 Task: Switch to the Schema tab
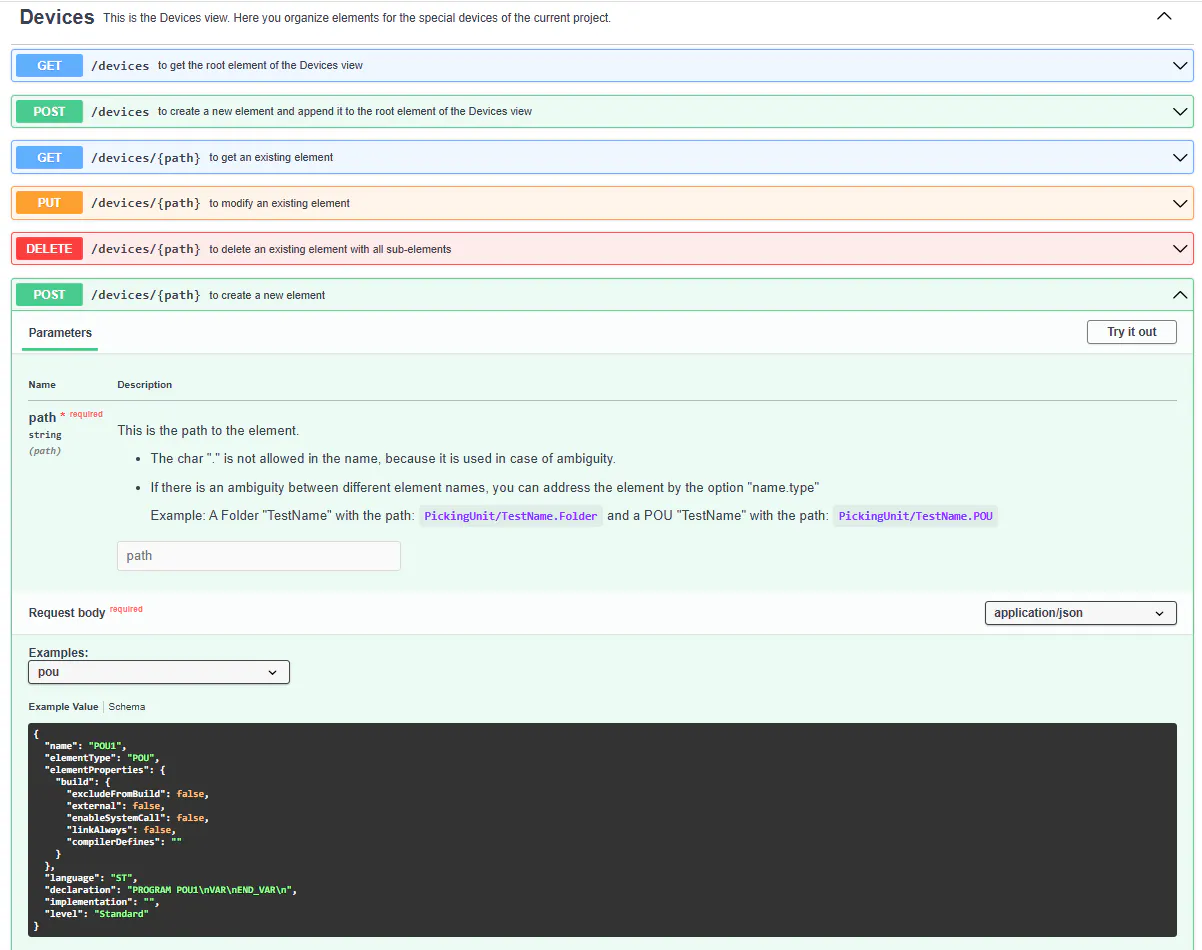tap(127, 707)
